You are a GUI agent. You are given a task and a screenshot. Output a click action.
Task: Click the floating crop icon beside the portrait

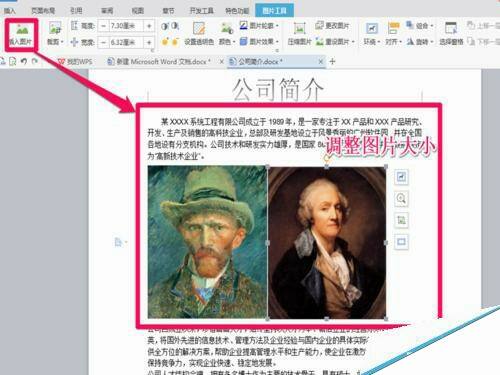[x=401, y=220]
